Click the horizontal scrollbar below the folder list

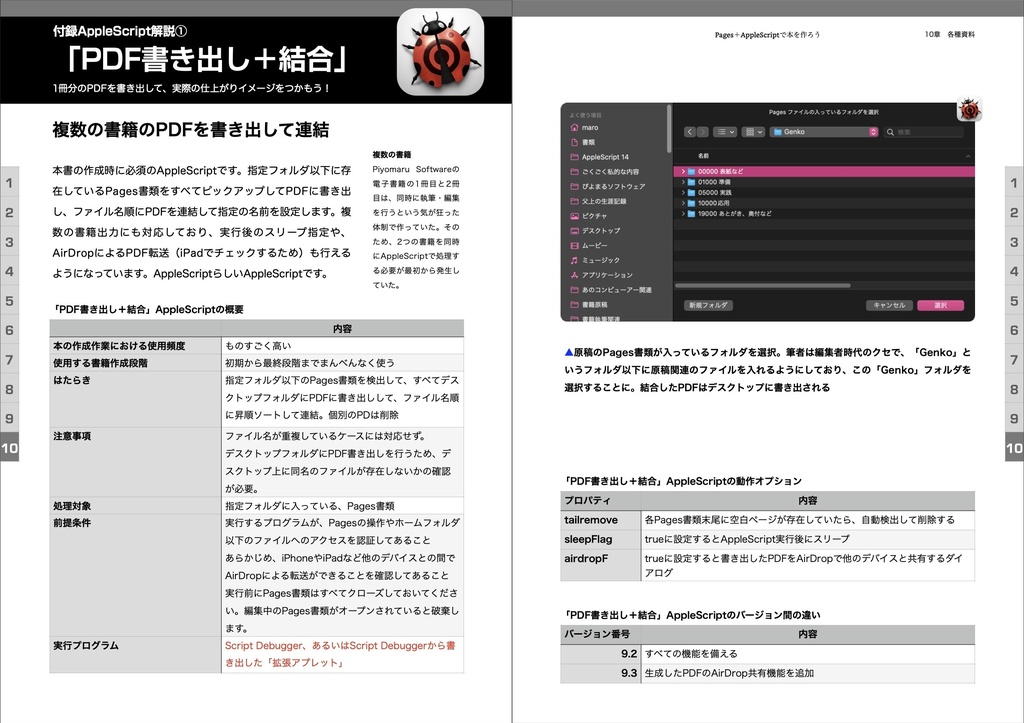click(762, 285)
